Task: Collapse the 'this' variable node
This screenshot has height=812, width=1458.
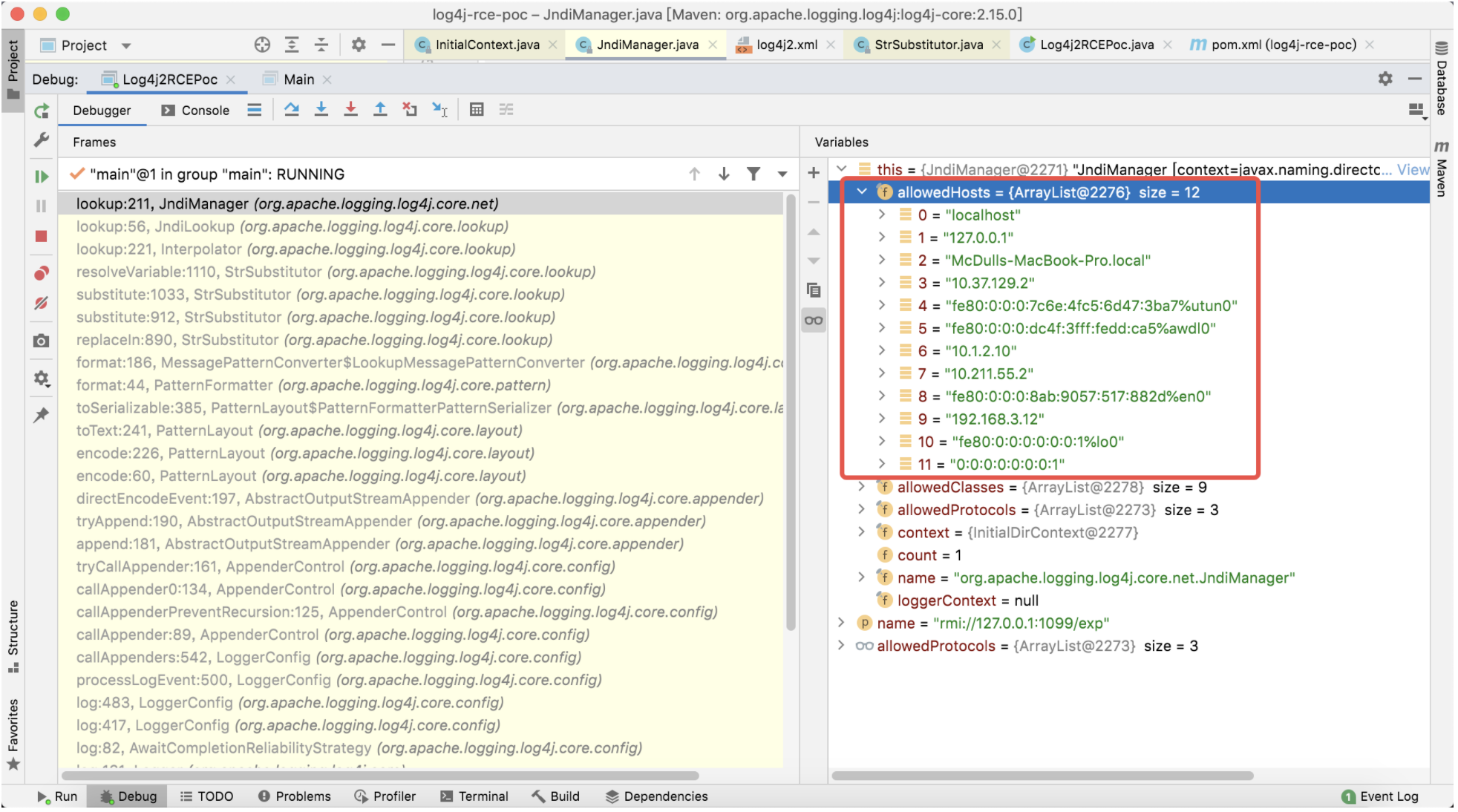Action: pos(841,169)
